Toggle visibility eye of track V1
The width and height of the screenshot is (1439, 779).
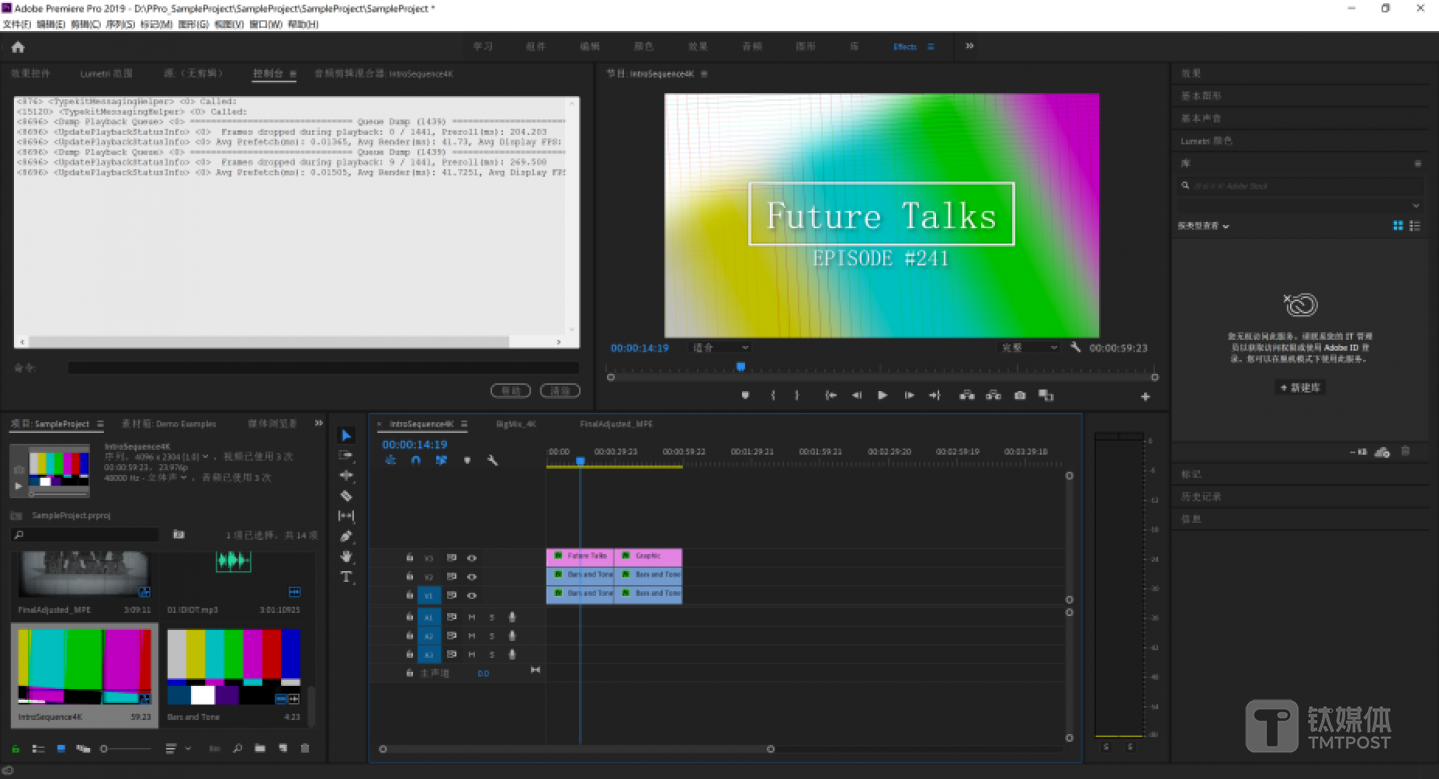pyautogui.click(x=471, y=595)
